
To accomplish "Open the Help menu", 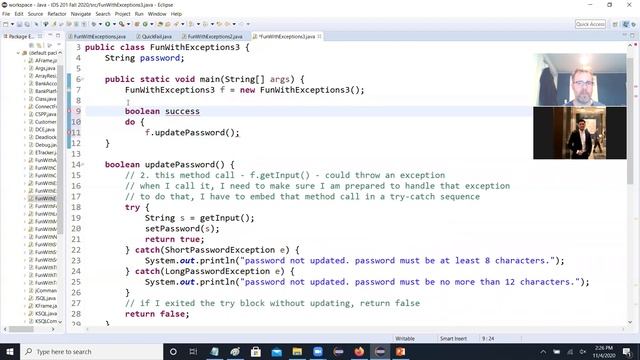I will click(x=176, y=14).
